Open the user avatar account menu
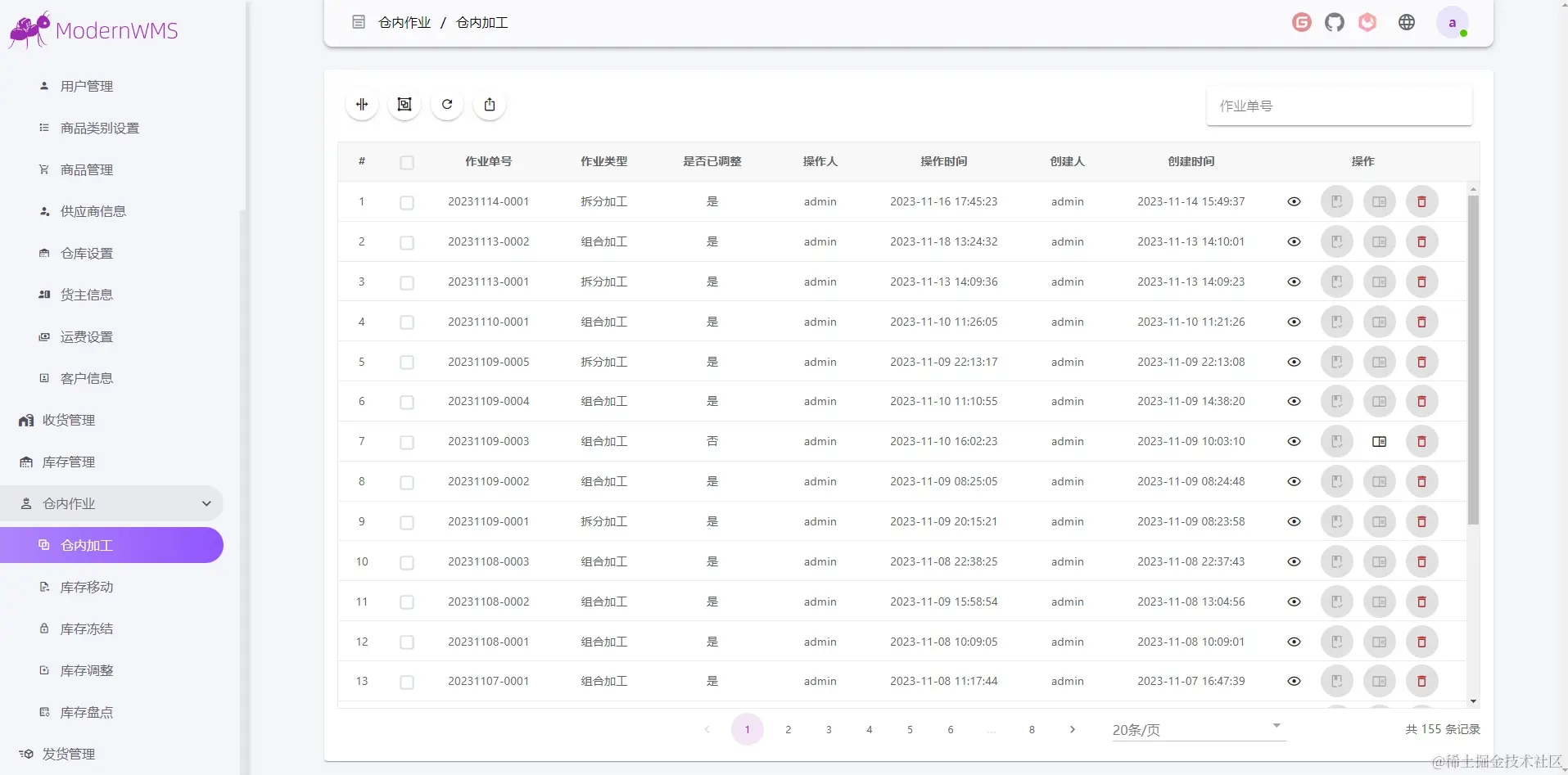Viewport: 1568px width, 775px height. (x=1453, y=22)
